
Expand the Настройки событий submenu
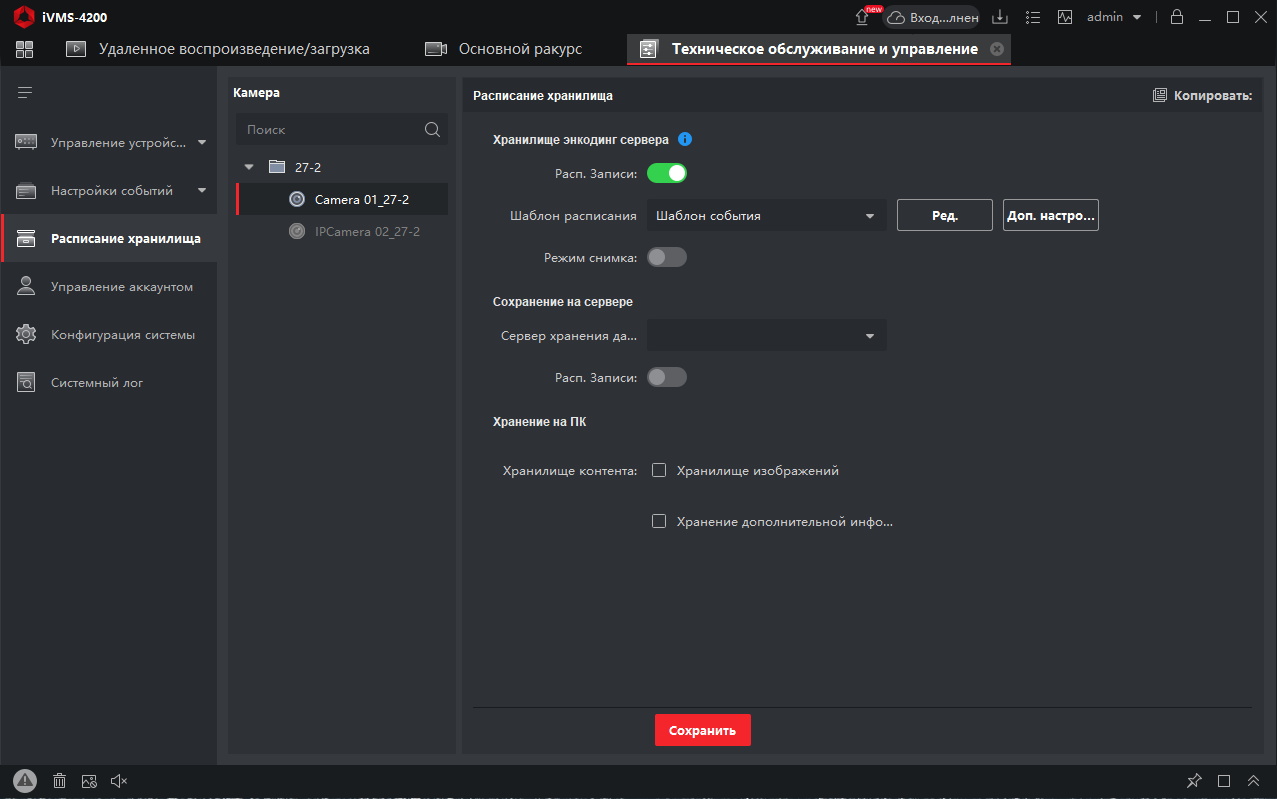click(x=202, y=190)
